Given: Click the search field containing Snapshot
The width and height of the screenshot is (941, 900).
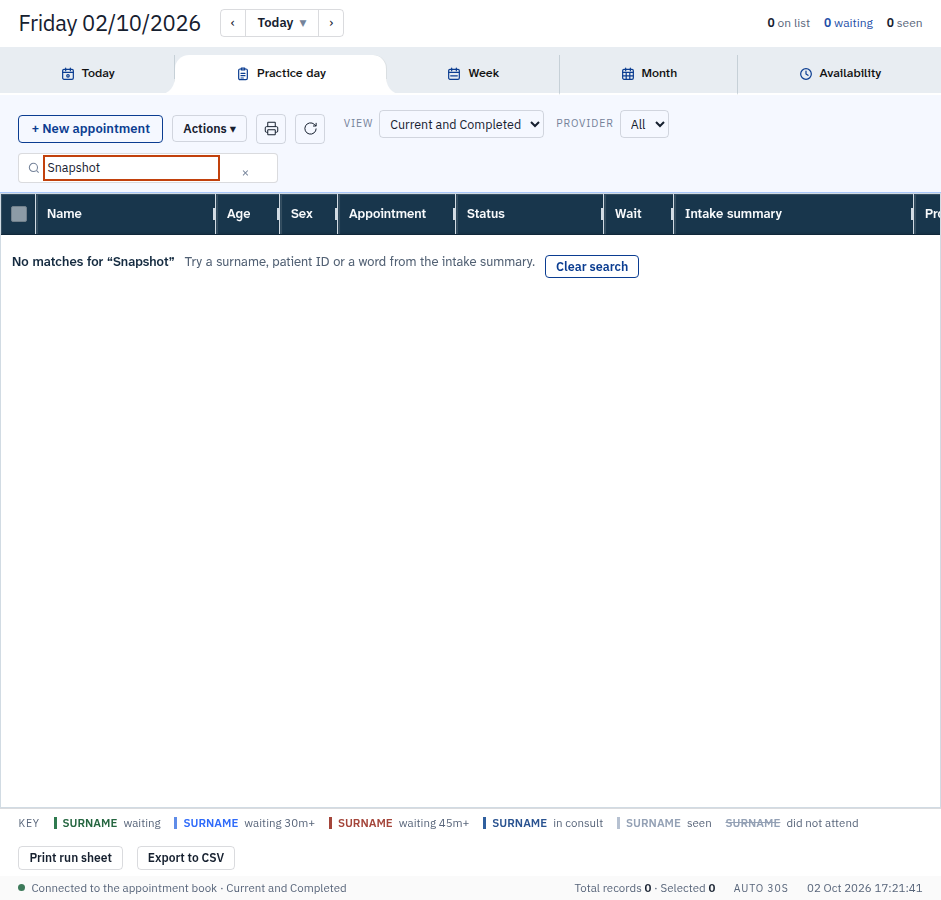Looking at the screenshot, I should [131, 168].
